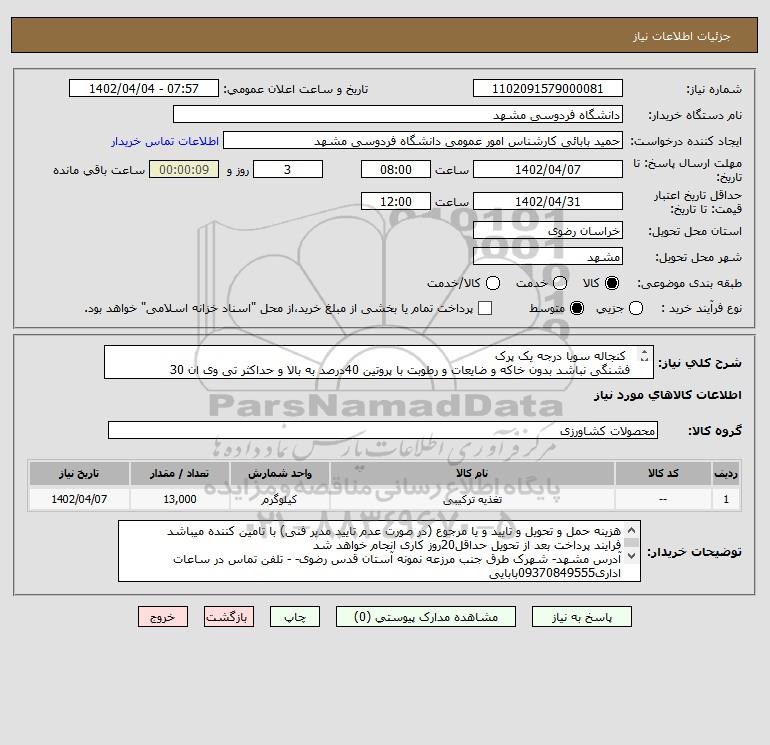
Task: Select the متوسط purchase type radio
Action: (x=577, y=308)
